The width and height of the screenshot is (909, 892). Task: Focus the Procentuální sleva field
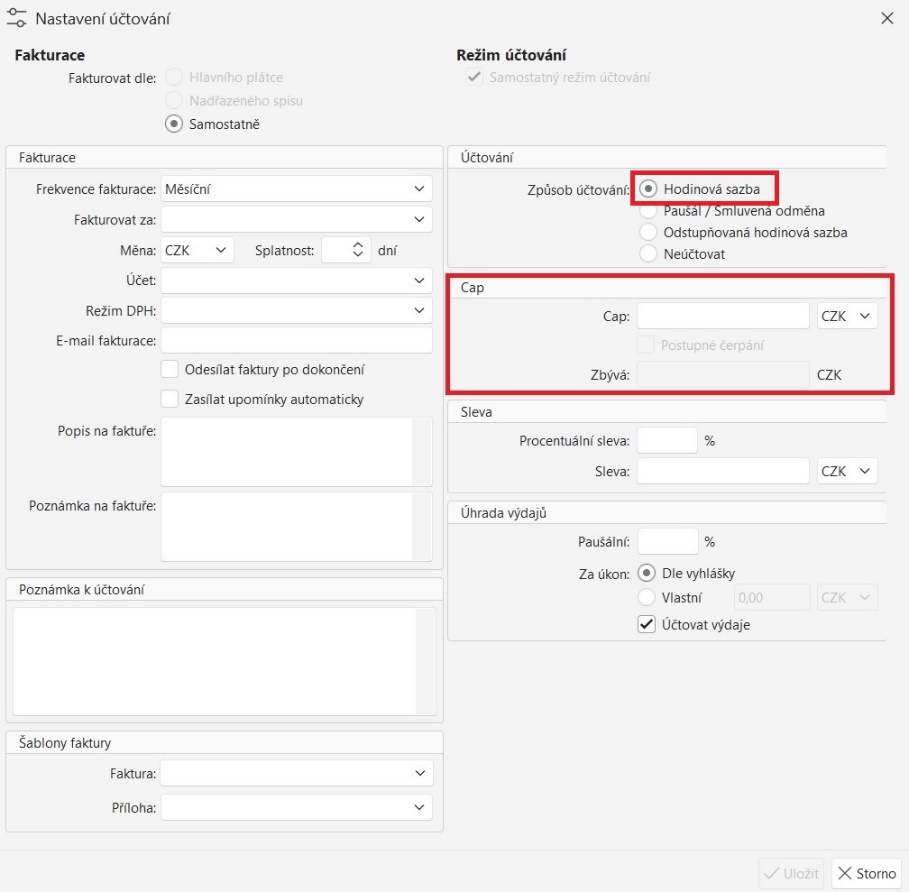pyautogui.click(x=666, y=441)
